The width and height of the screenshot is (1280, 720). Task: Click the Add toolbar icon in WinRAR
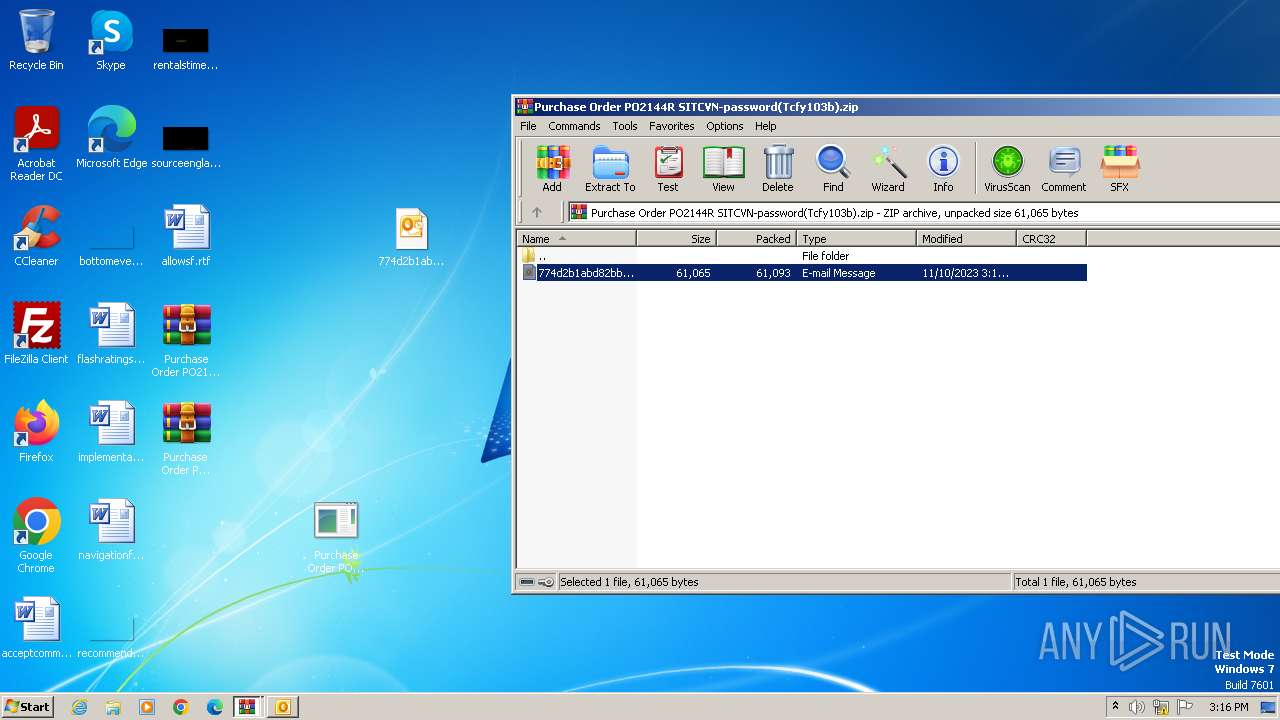coord(552,168)
